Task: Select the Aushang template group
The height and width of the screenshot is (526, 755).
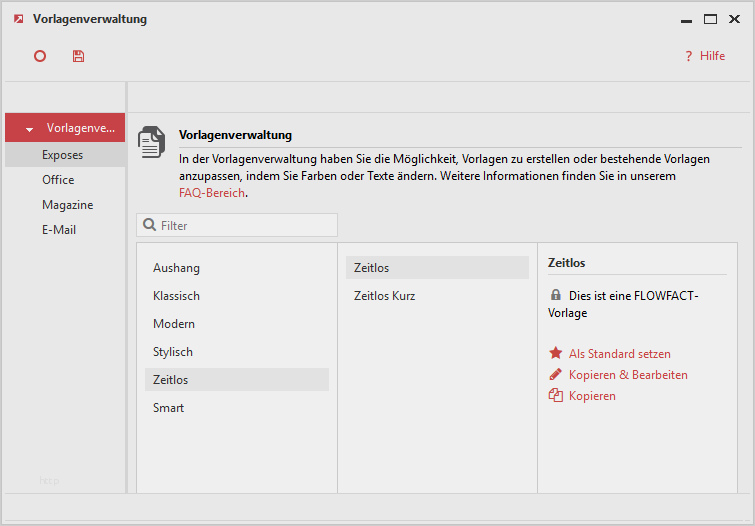Action: pyautogui.click(x=176, y=268)
